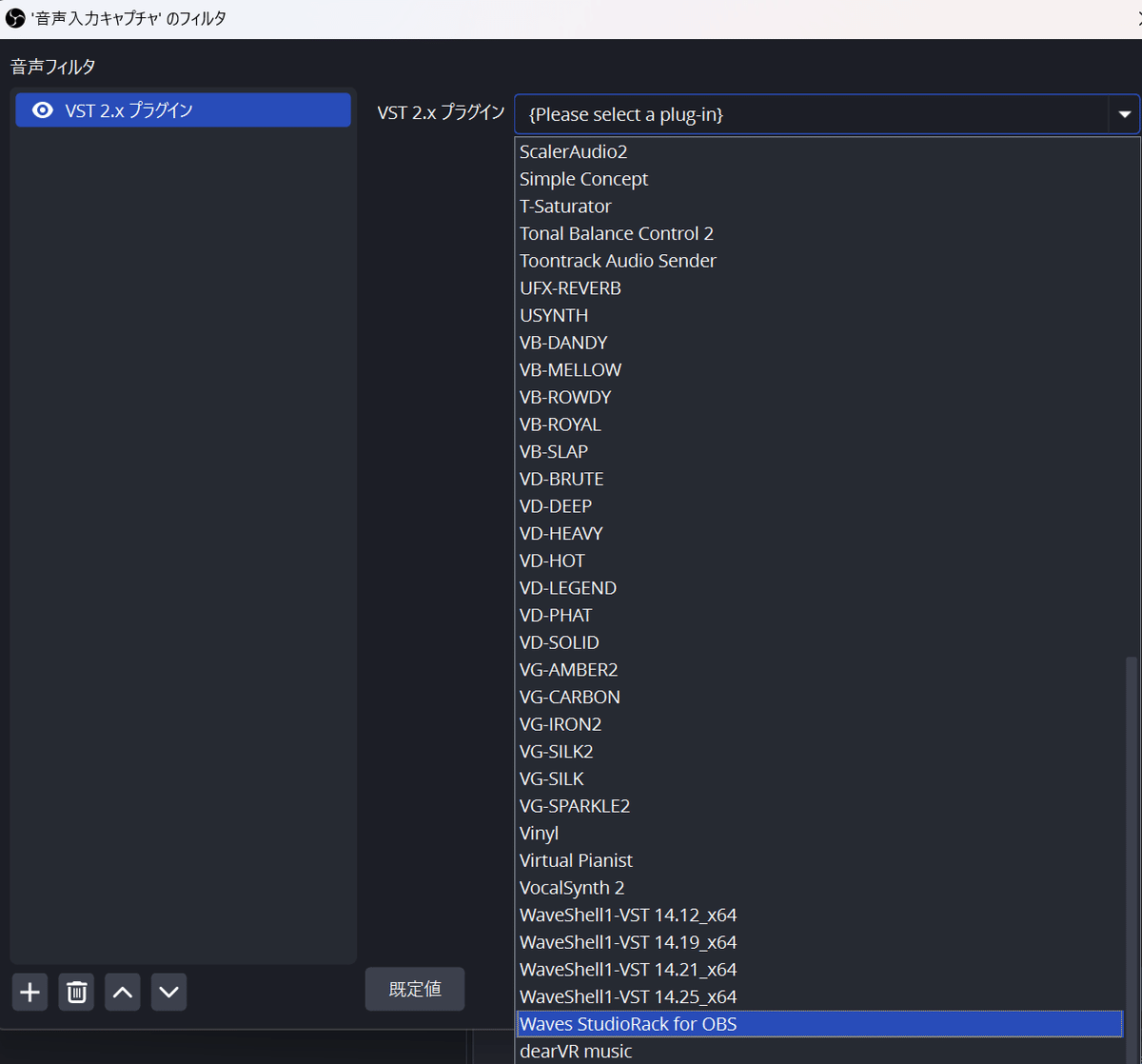This screenshot has width=1142, height=1064.
Task: Select VG-CARBON plugin entry
Action: [819, 698]
